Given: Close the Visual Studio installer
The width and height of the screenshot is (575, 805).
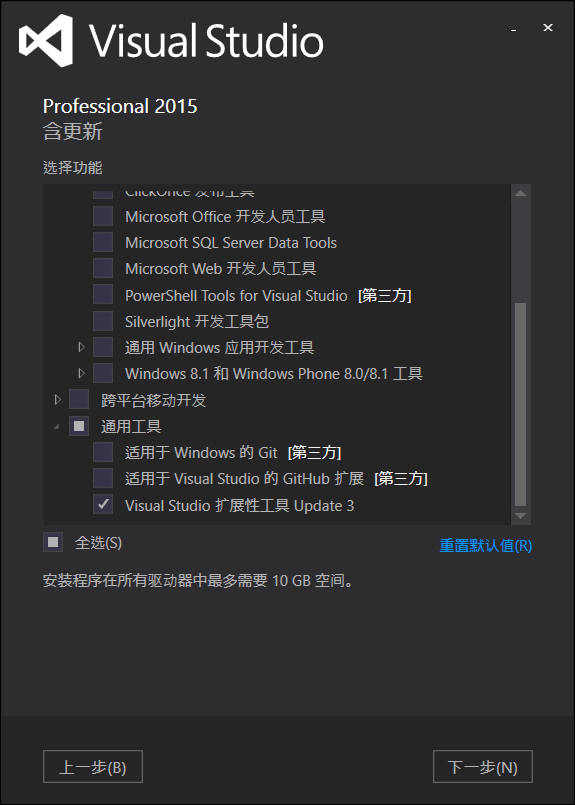Looking at the screenshot, I should 548,28.
